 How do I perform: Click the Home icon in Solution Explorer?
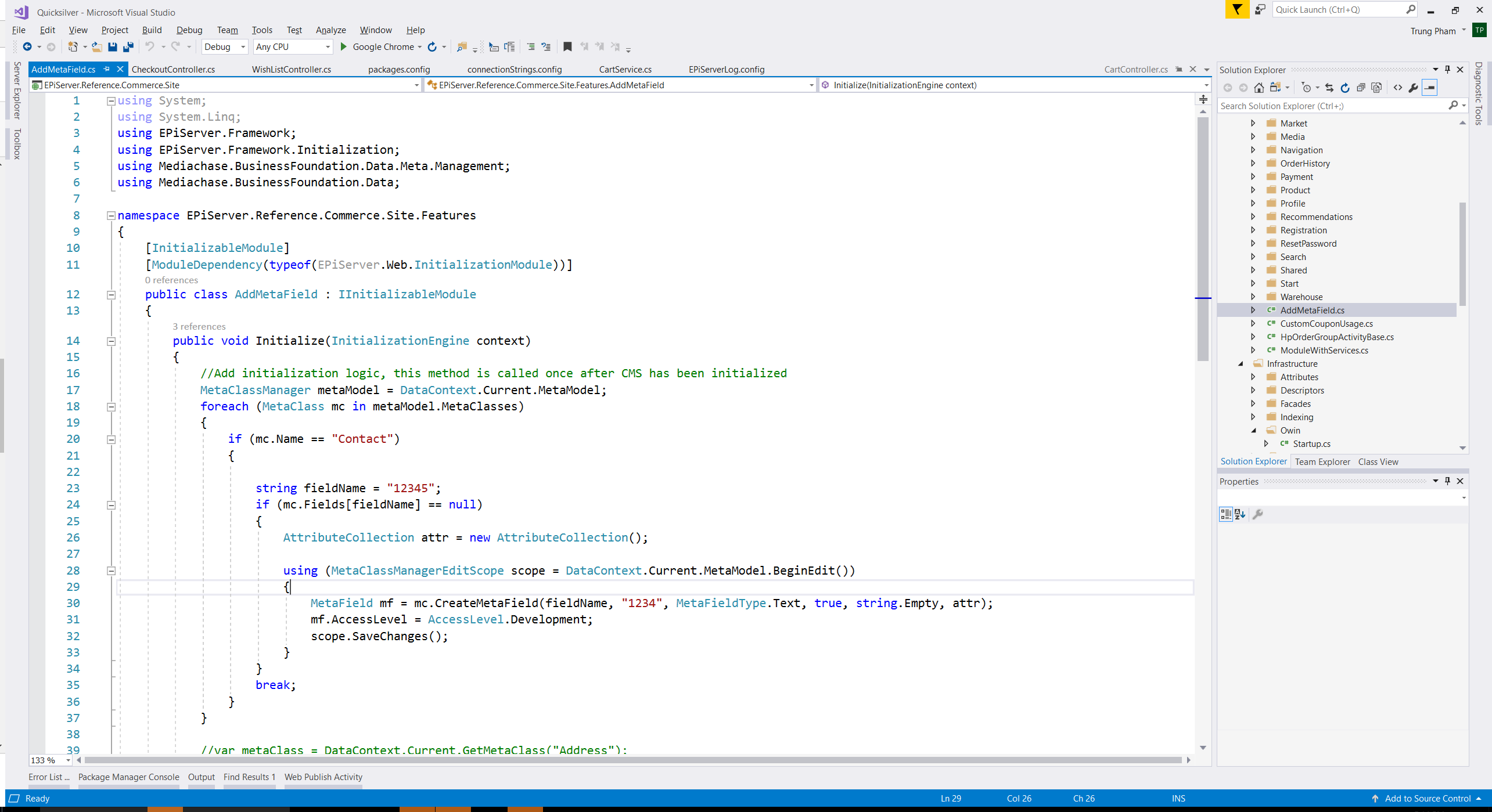pos(1259,88)
